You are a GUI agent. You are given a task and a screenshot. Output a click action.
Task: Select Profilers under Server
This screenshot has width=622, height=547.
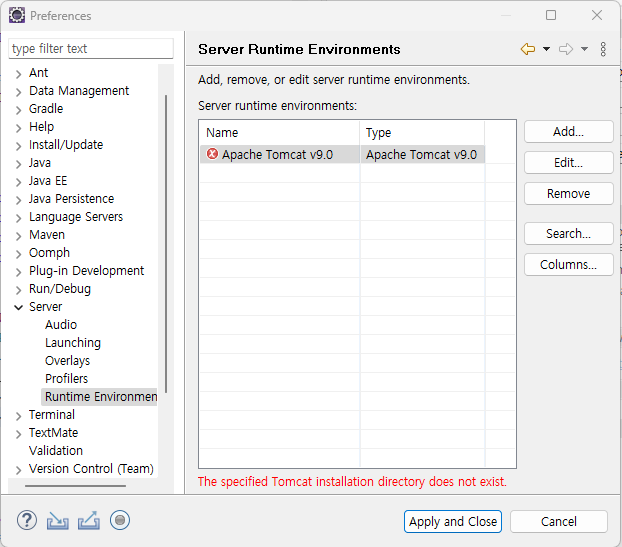[66, 378]
